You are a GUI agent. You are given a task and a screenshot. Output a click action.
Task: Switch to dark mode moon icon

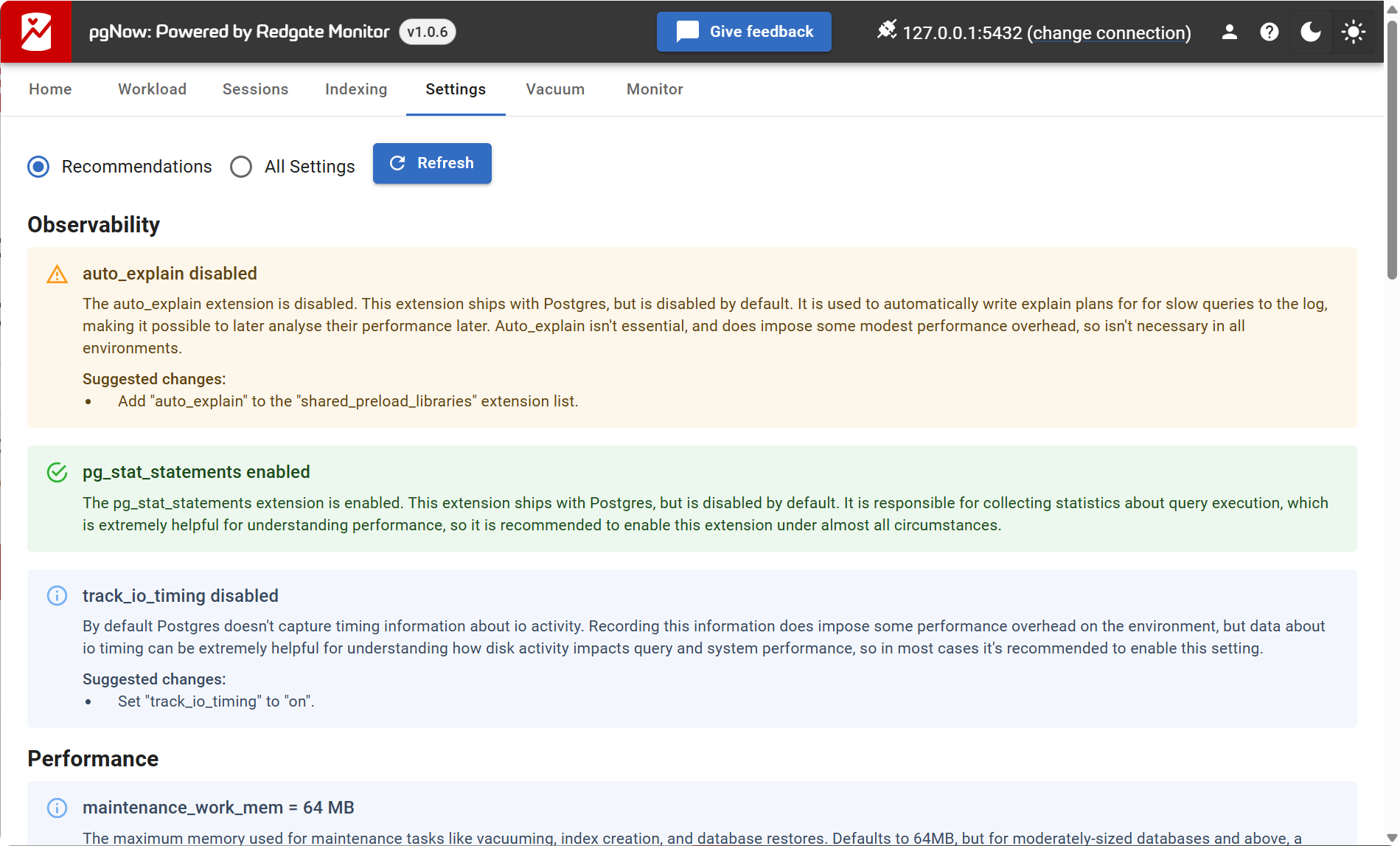click(x=1310, y=32)
